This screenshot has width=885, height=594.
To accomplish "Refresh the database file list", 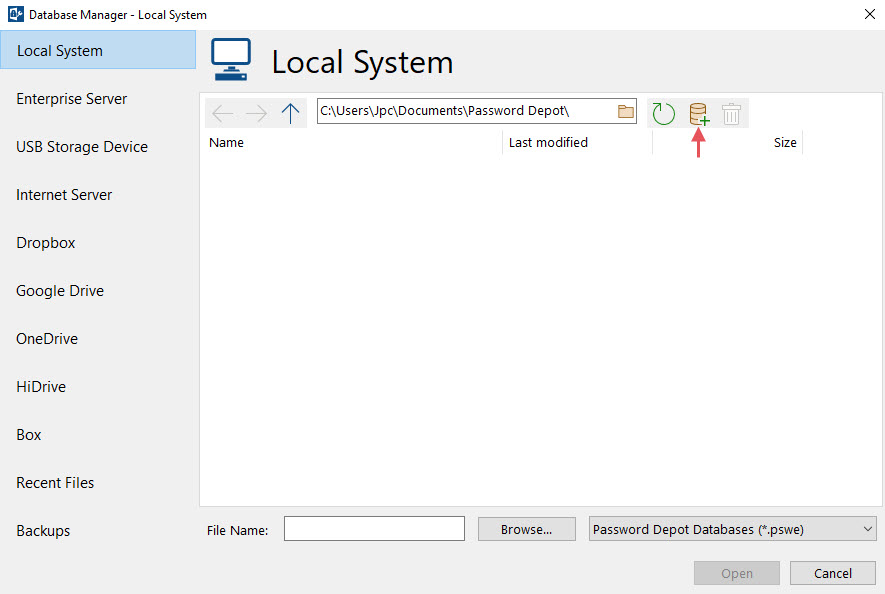I will (663, 113).
